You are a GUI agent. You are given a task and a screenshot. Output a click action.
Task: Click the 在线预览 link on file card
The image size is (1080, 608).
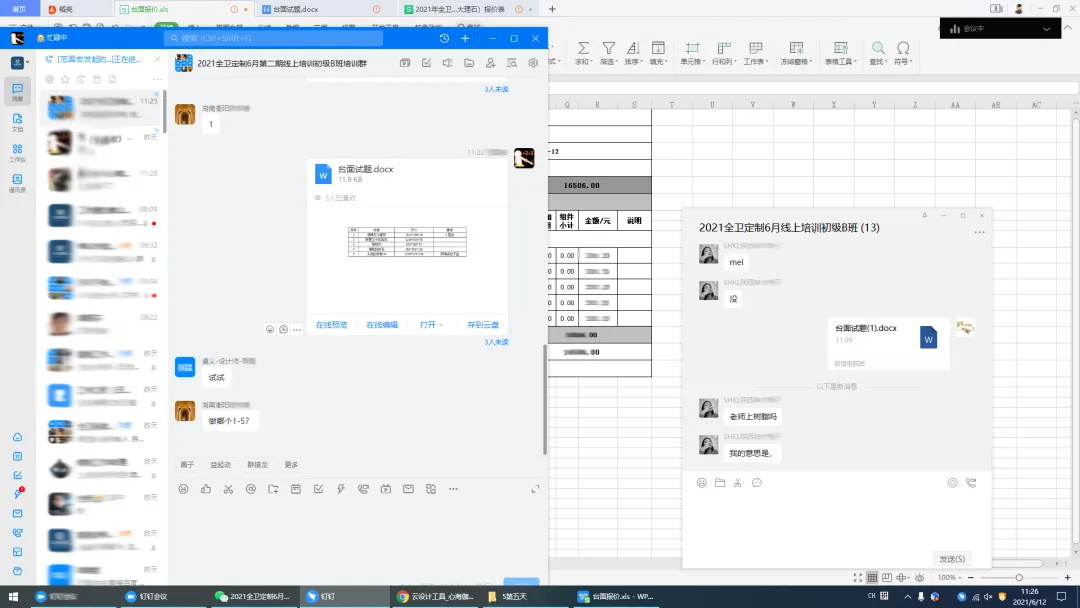331,325
